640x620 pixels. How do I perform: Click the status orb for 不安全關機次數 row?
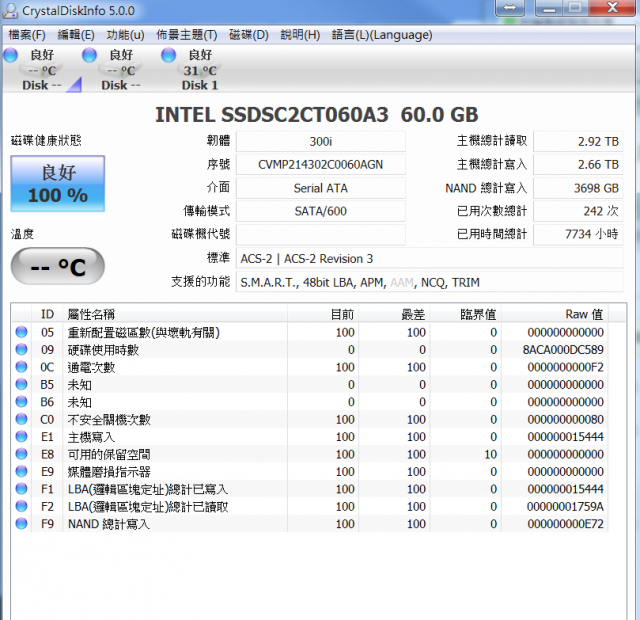pyautogui.click(x=21, y=419)
